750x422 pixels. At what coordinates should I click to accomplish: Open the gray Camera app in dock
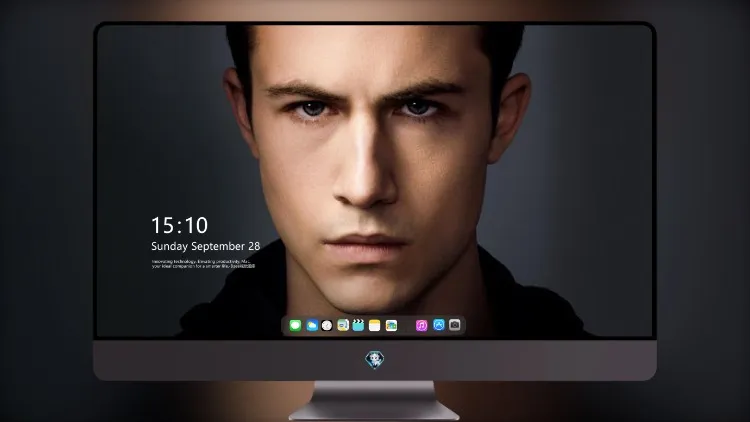pos(455,325)
